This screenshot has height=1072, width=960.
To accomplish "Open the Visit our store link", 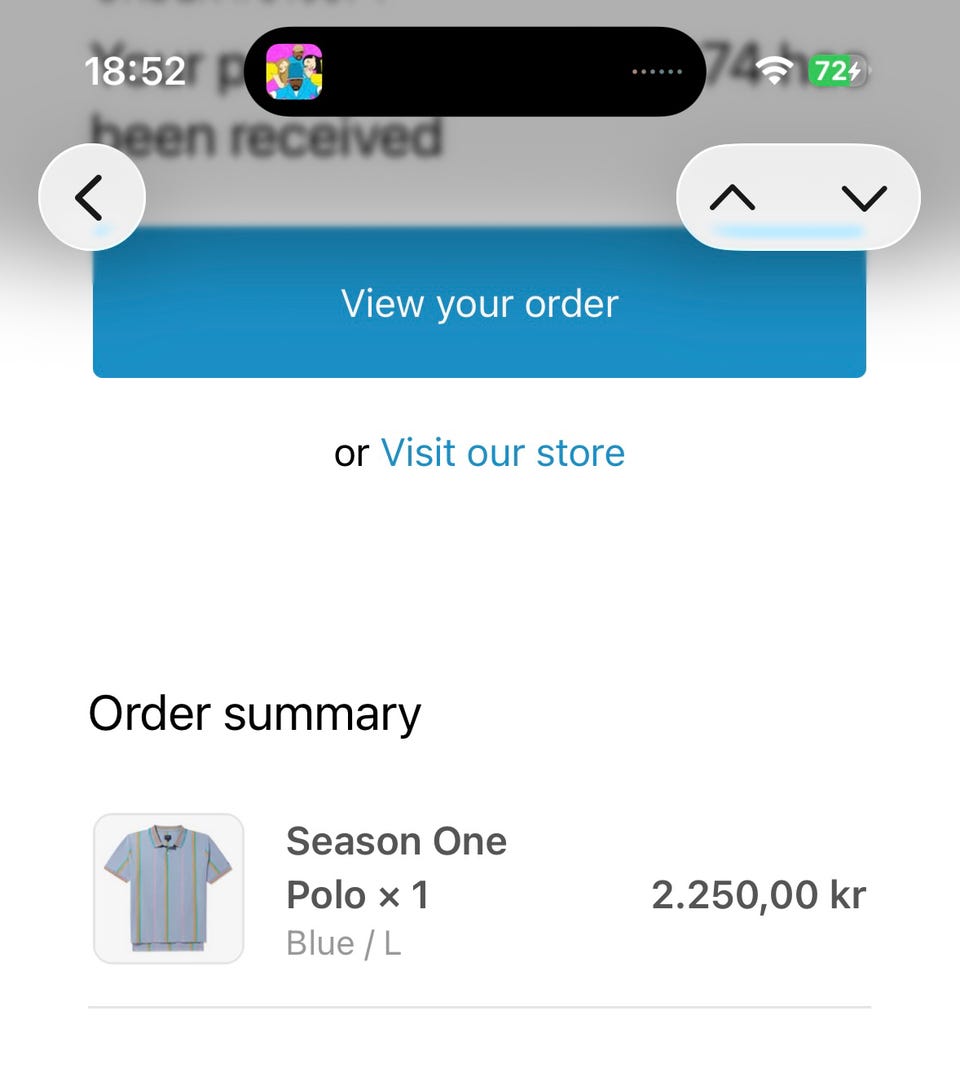I will (x=503, y=453).
